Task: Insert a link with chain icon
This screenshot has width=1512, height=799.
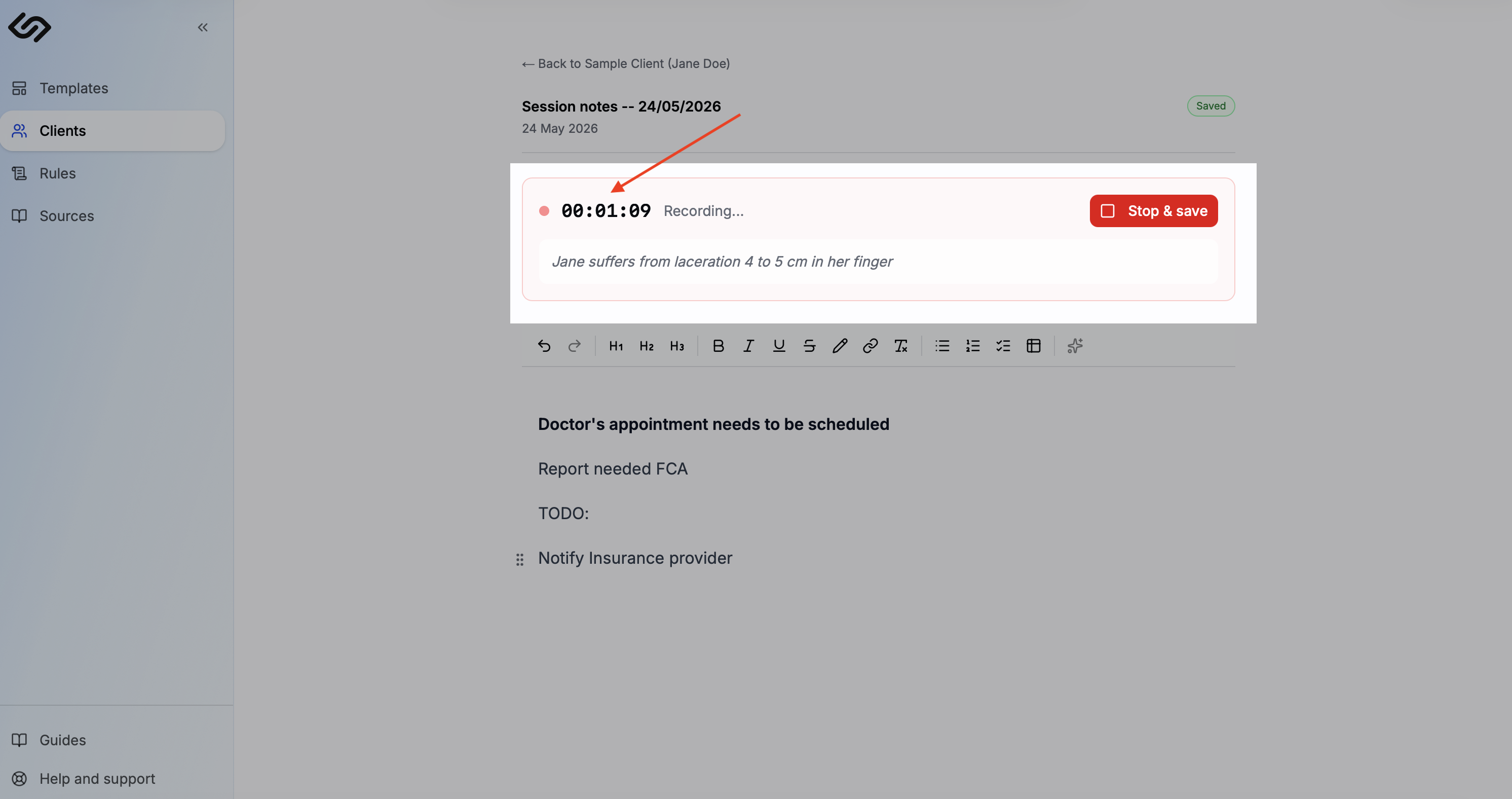Action: (x=871, y=346)
